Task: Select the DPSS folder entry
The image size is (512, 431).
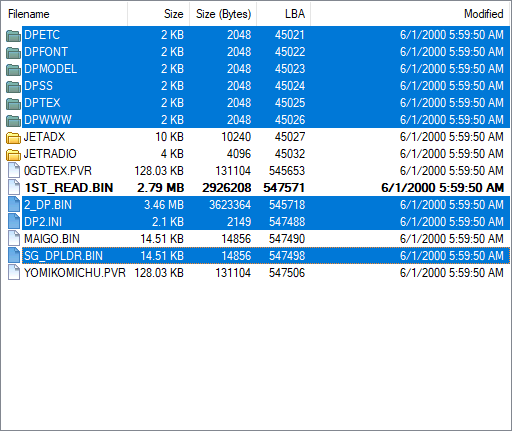Action: (x=266, y=86)
